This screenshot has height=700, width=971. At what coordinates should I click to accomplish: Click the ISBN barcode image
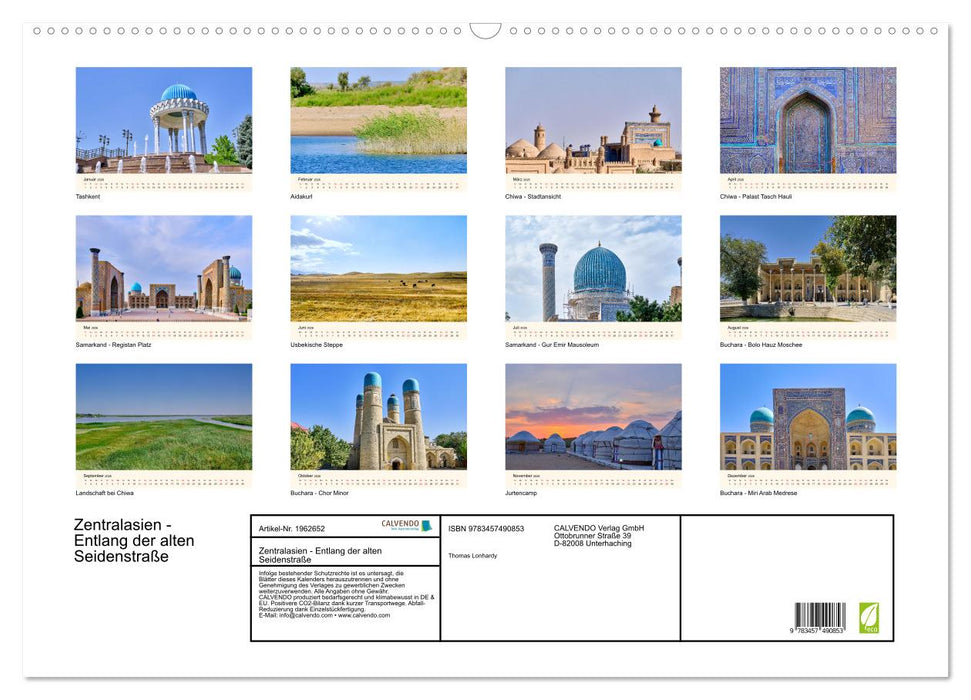pyautogui.click(x=820, y=618)
